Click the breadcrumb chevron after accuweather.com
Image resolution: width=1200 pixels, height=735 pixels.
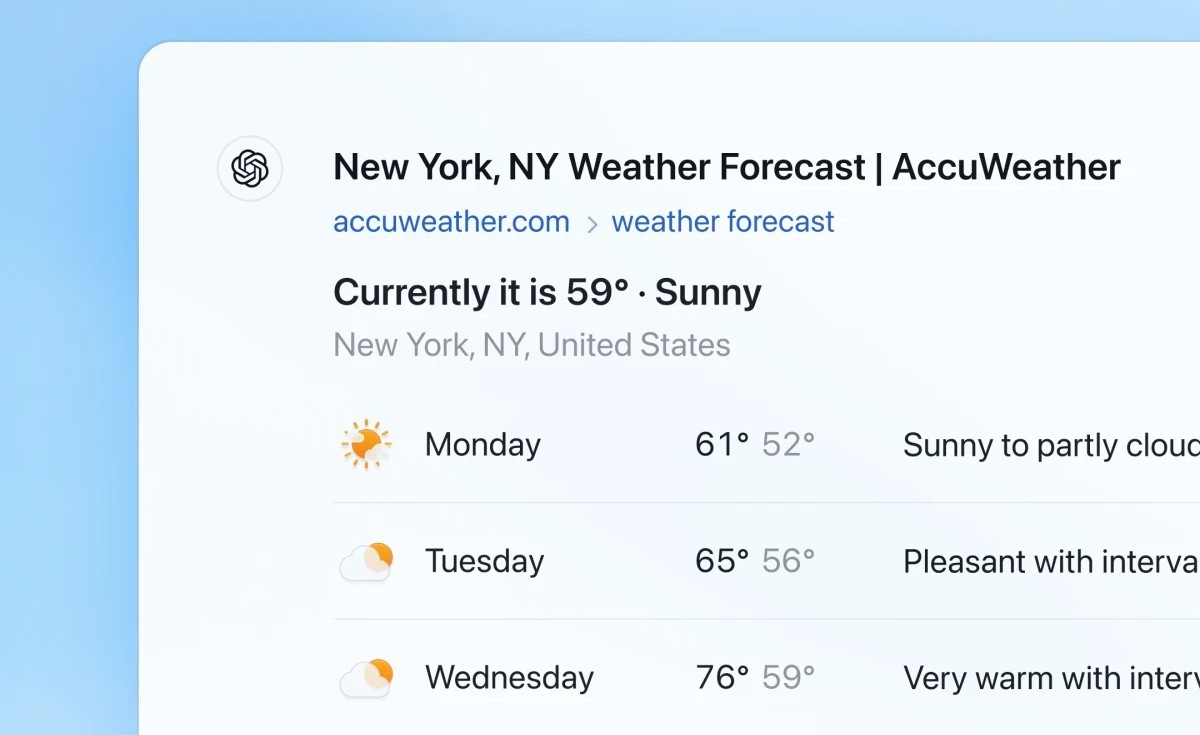click(591, 223)
